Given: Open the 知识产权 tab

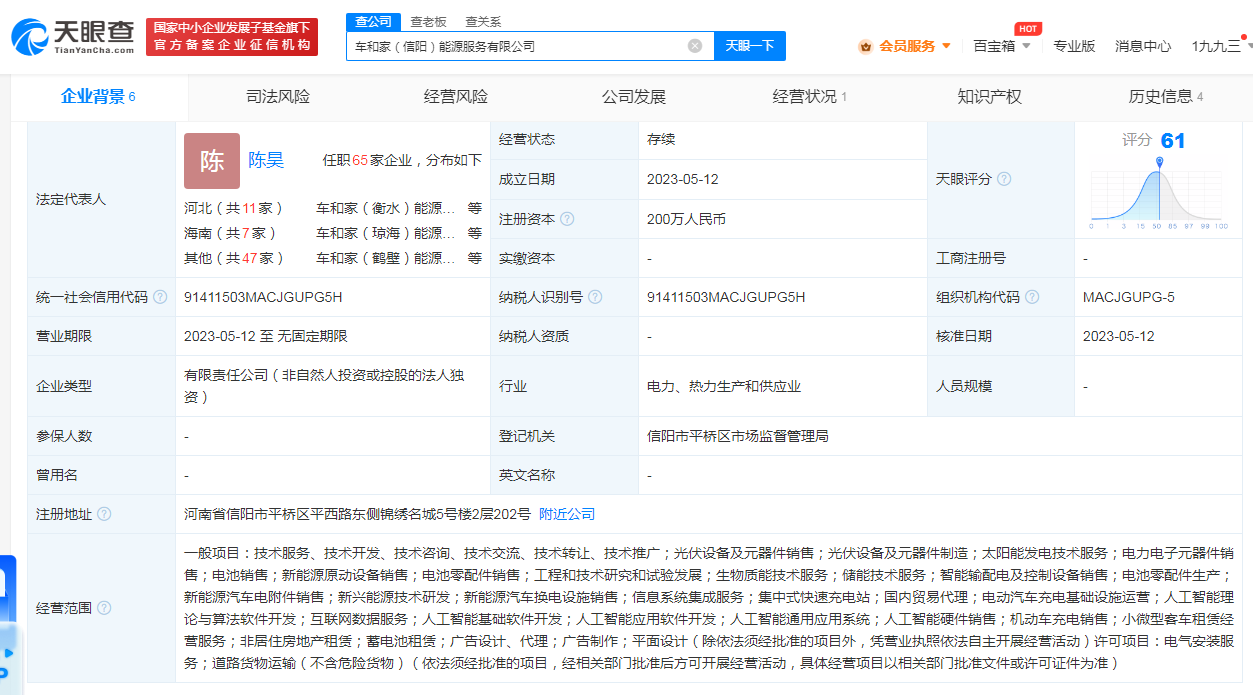Looking at the screenshot, I should [x=989, y=97].
